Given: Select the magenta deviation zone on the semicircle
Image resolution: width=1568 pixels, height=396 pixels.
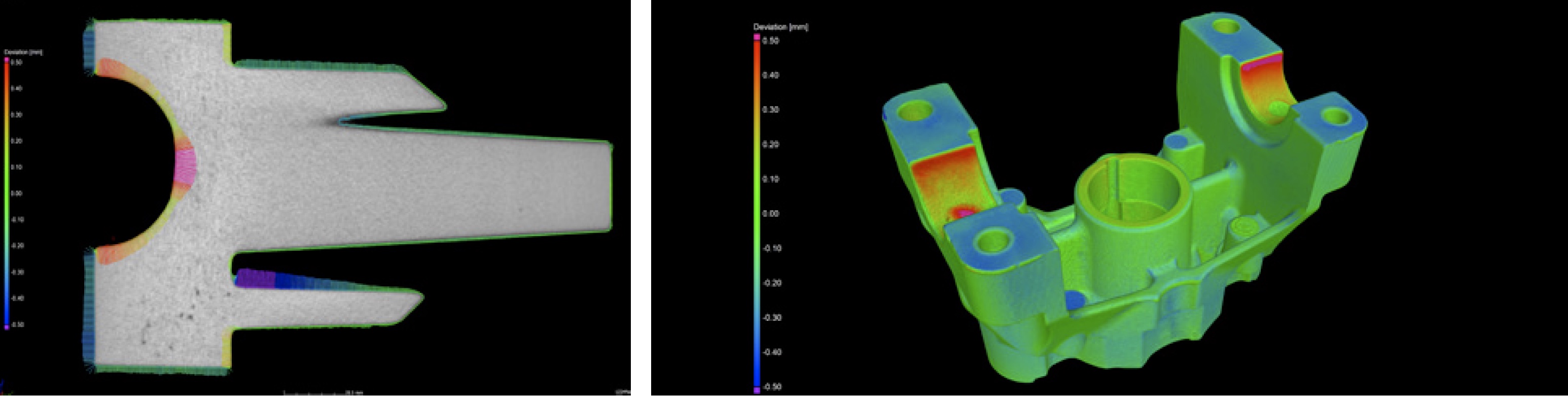Looking at the screenshot, I should 185,167.
